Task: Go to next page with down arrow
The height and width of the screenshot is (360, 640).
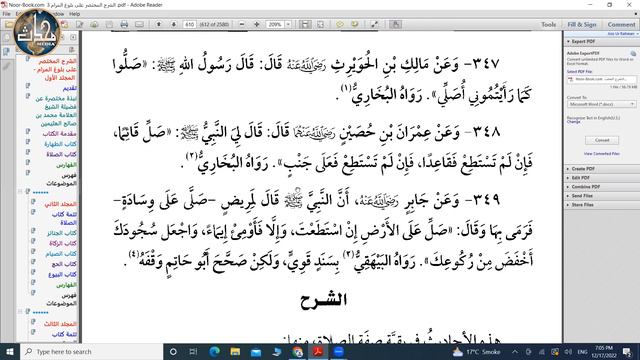Action: (173, 24)
